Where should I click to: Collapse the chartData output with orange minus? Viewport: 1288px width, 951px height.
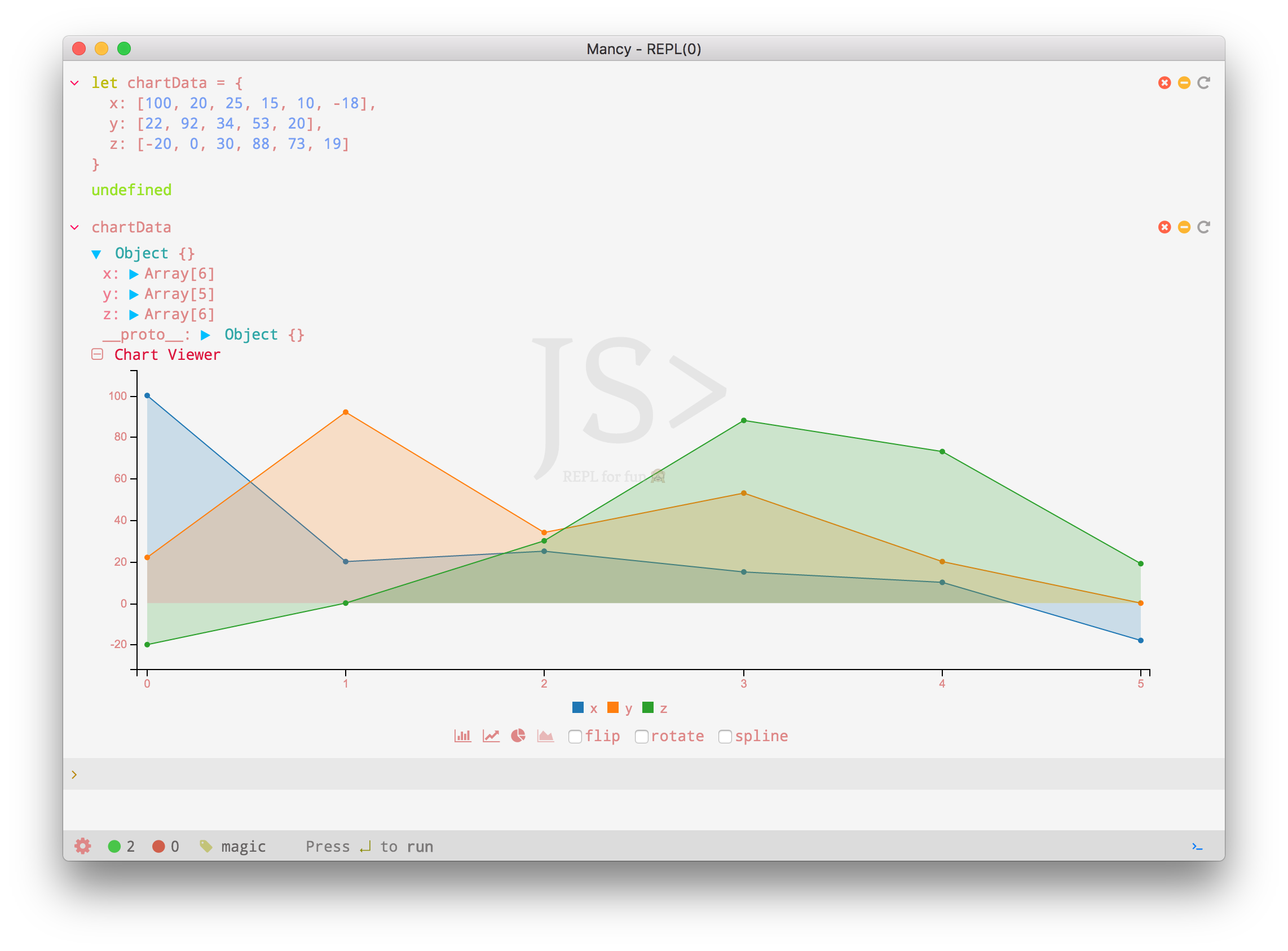(x=1184, y=227)
